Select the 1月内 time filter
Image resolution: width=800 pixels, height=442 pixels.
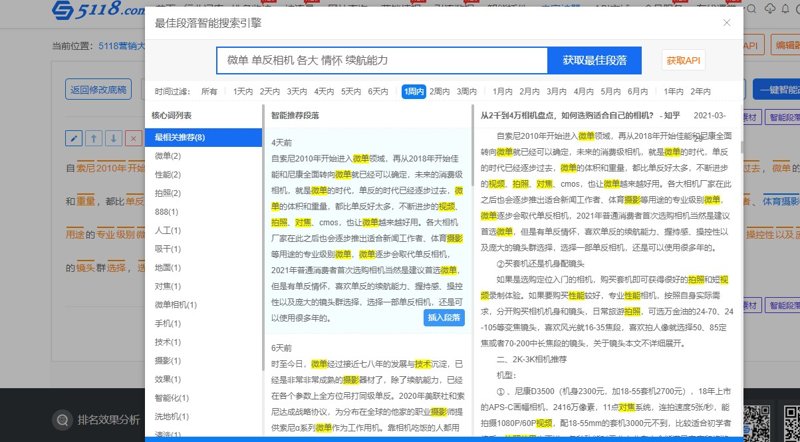[x=502, y=91]
